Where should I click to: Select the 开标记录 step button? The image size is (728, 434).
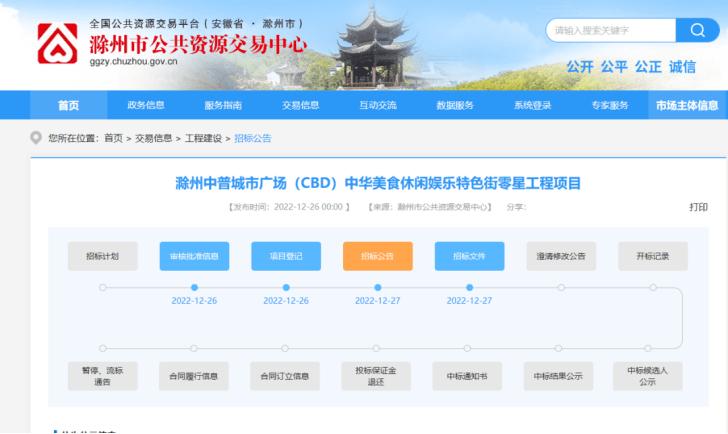(x=653, y=256)
